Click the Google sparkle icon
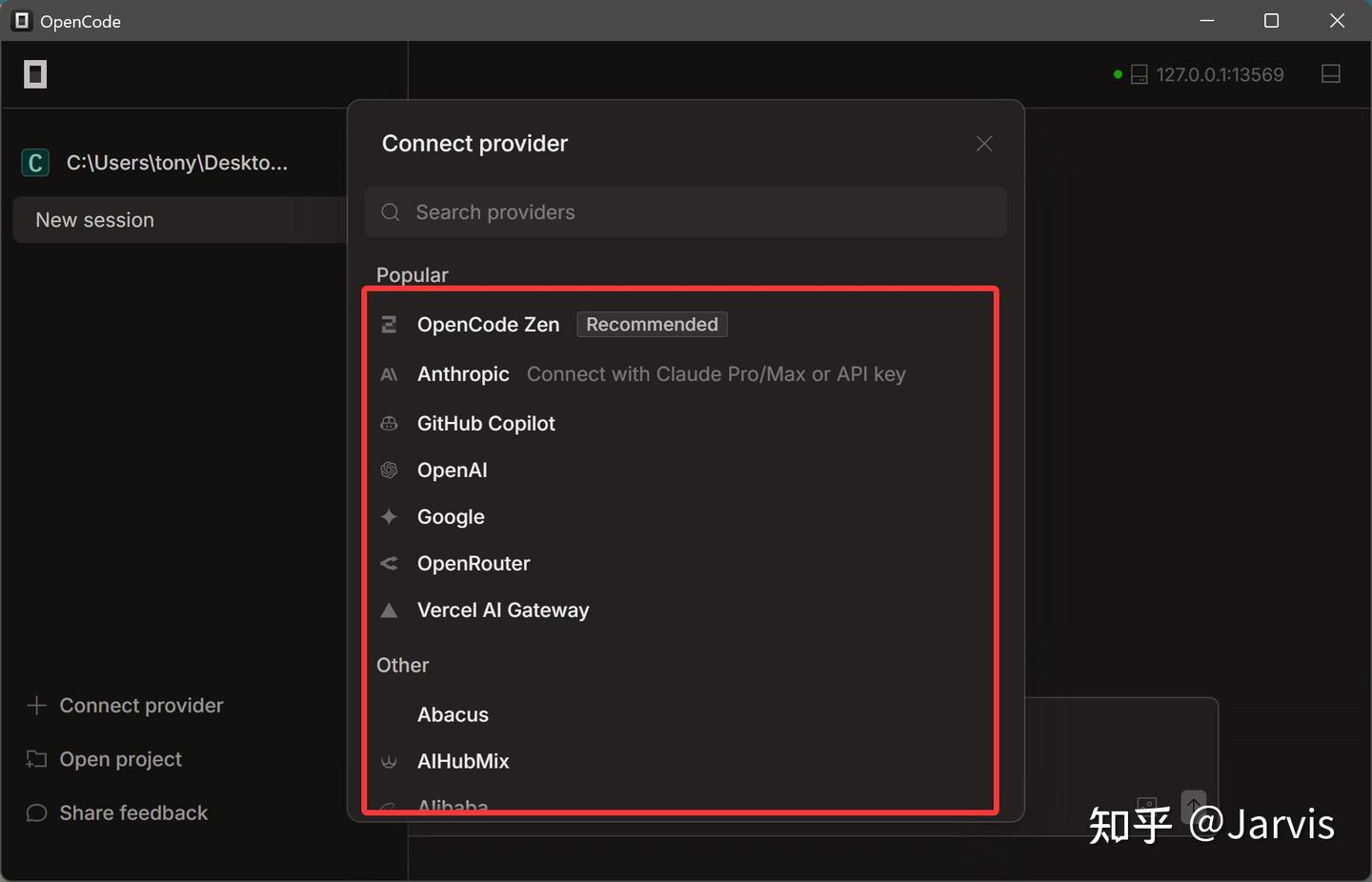The image size is (1372, 882). coord(389,517)
